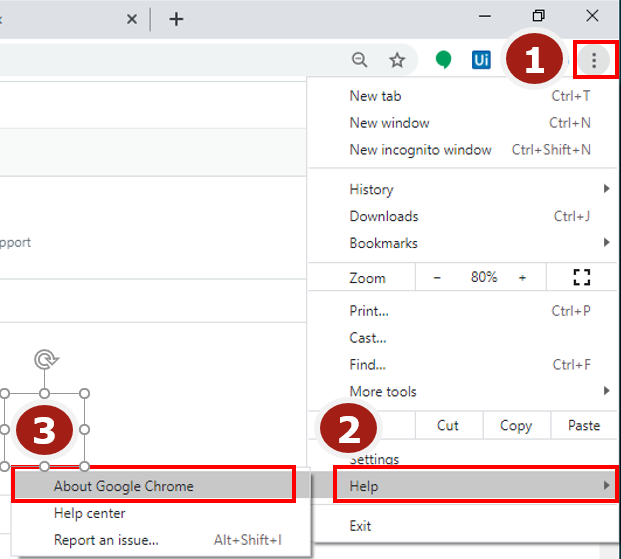This screenshot has width=621, height=559.
Task: Open a New incognito window
Action: pyautogui.click(x=462, y=150)
